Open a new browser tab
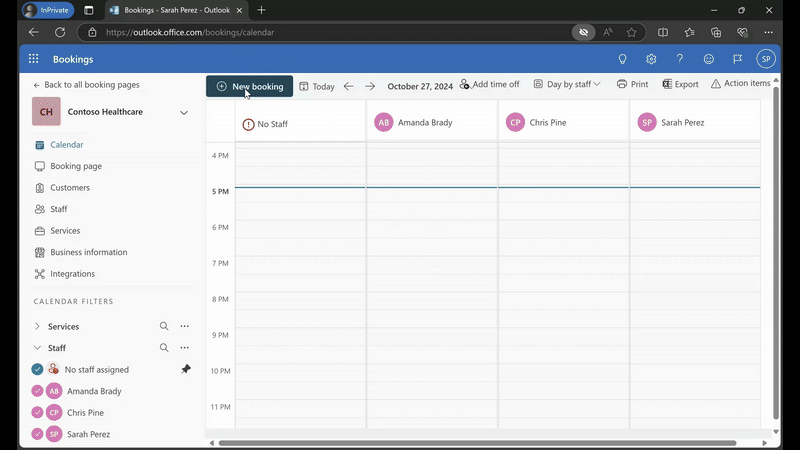 (x=261, y=10)
